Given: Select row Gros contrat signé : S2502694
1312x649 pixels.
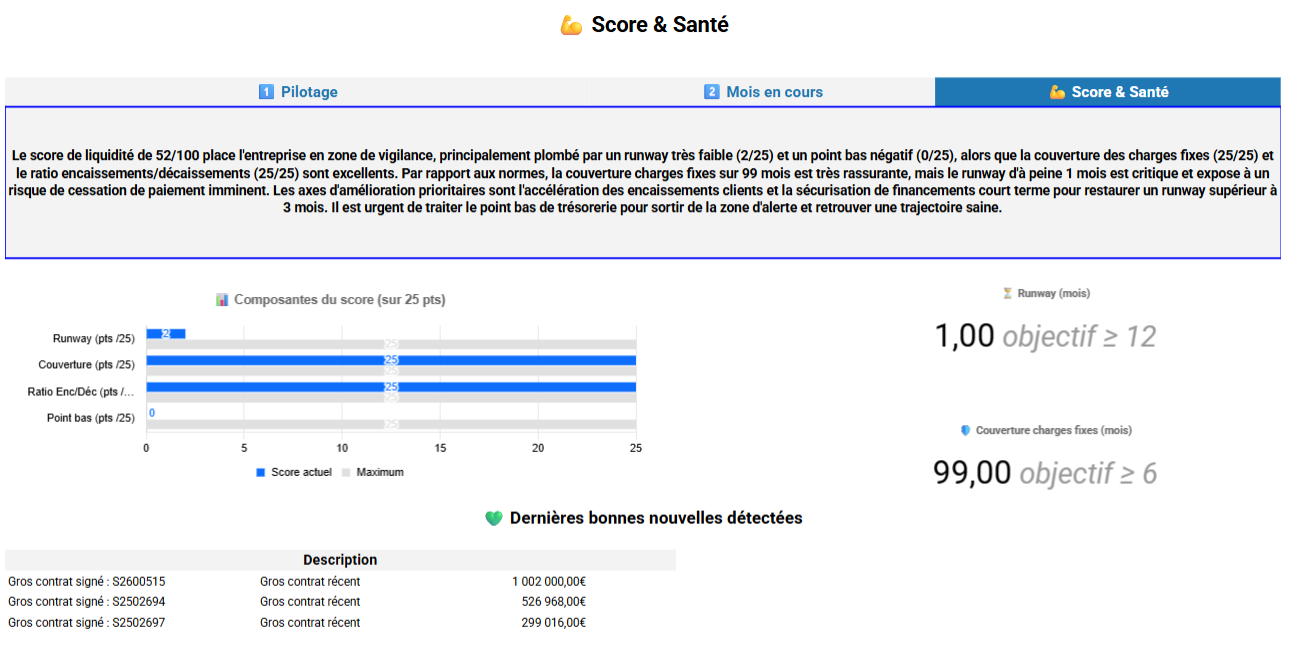Looking at the screenshot, I should 340,602.
